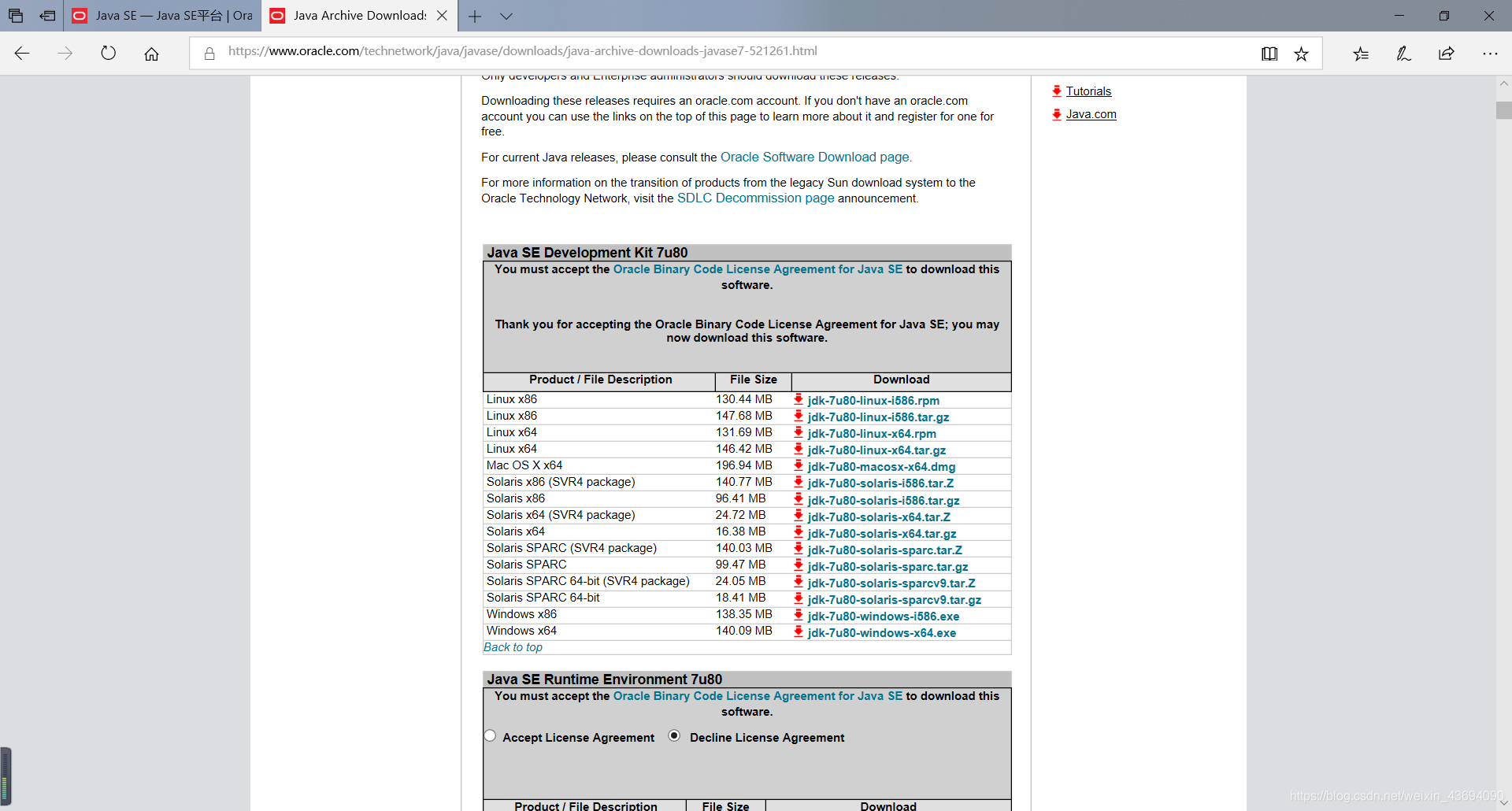1512x811 pixels.
Task: Switch to the Java SE platform tab
Action: [x=162, y=16]
